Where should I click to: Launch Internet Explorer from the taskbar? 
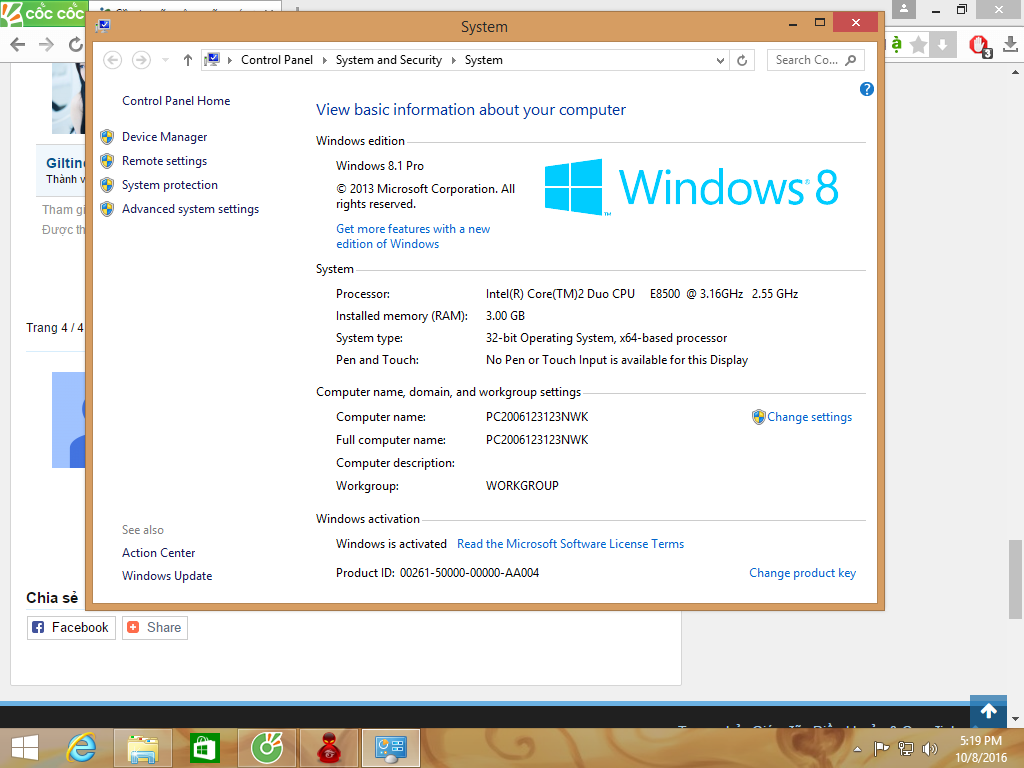click(82, 748)
